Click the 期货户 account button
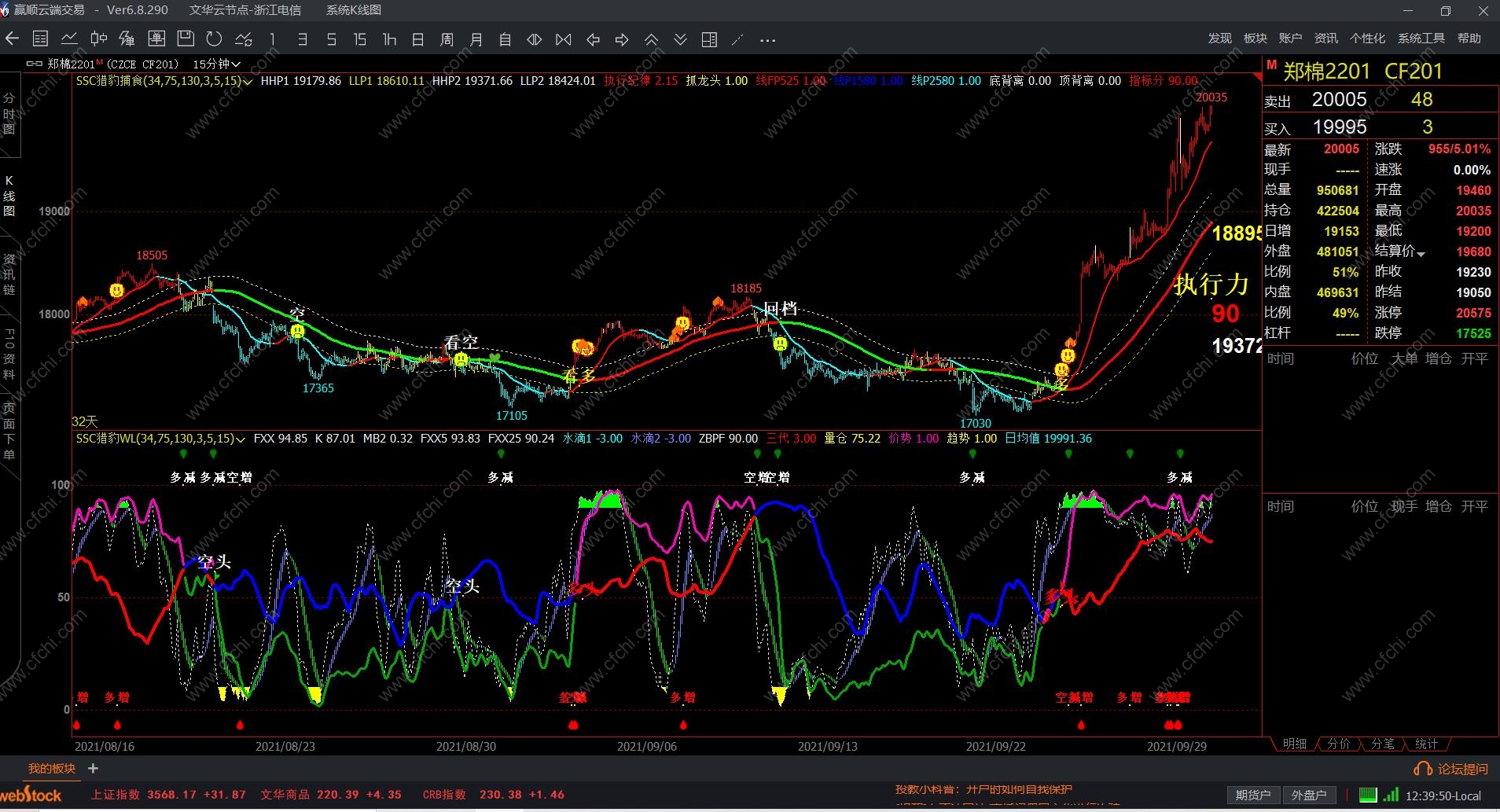This screenshot has width=1500, height=812. pos(1252,795)
